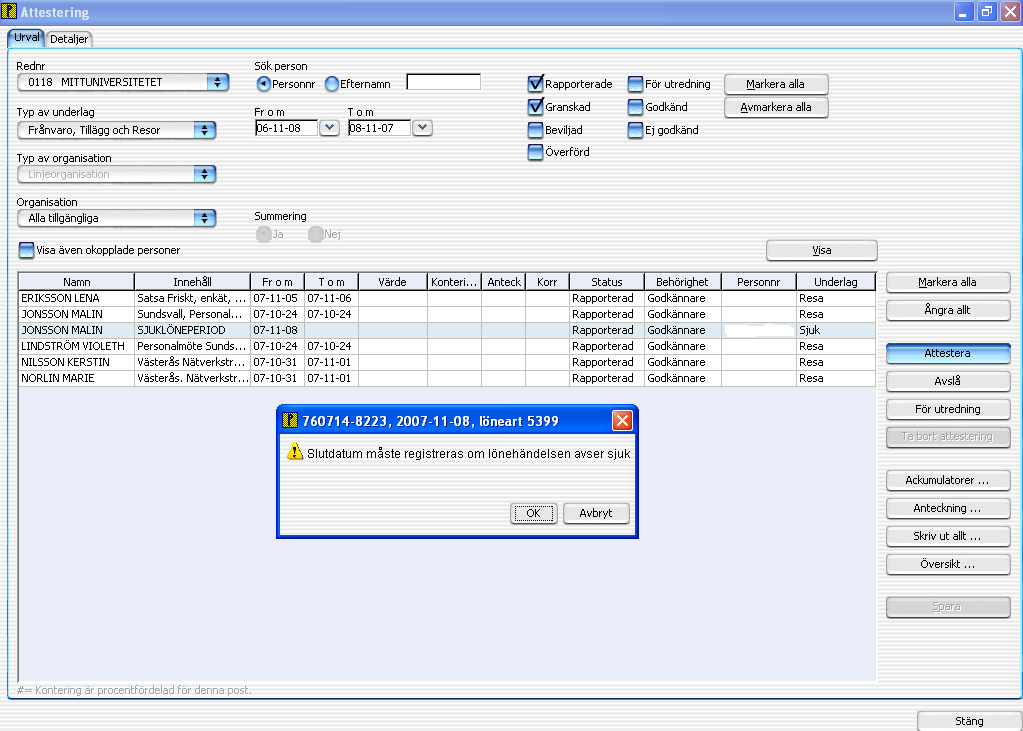This screenshot has height=731, width=1023.
Task: Click the date cell 07-11-05
Action: (277, 298)
